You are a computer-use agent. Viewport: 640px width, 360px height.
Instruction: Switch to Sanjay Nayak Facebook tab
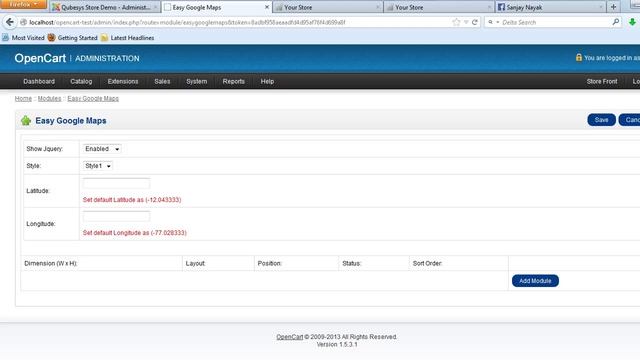(x=550, y=7)
